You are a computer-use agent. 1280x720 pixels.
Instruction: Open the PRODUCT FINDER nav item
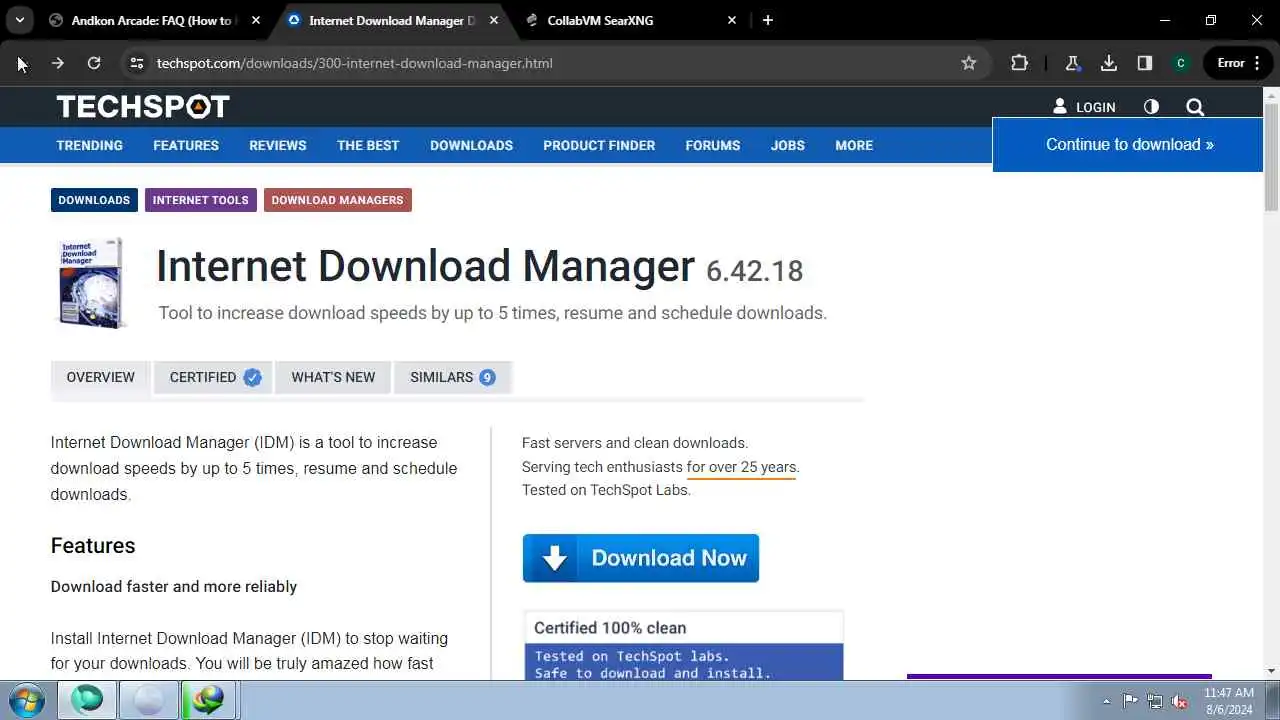pyautogui.click(x=599, y=145)
